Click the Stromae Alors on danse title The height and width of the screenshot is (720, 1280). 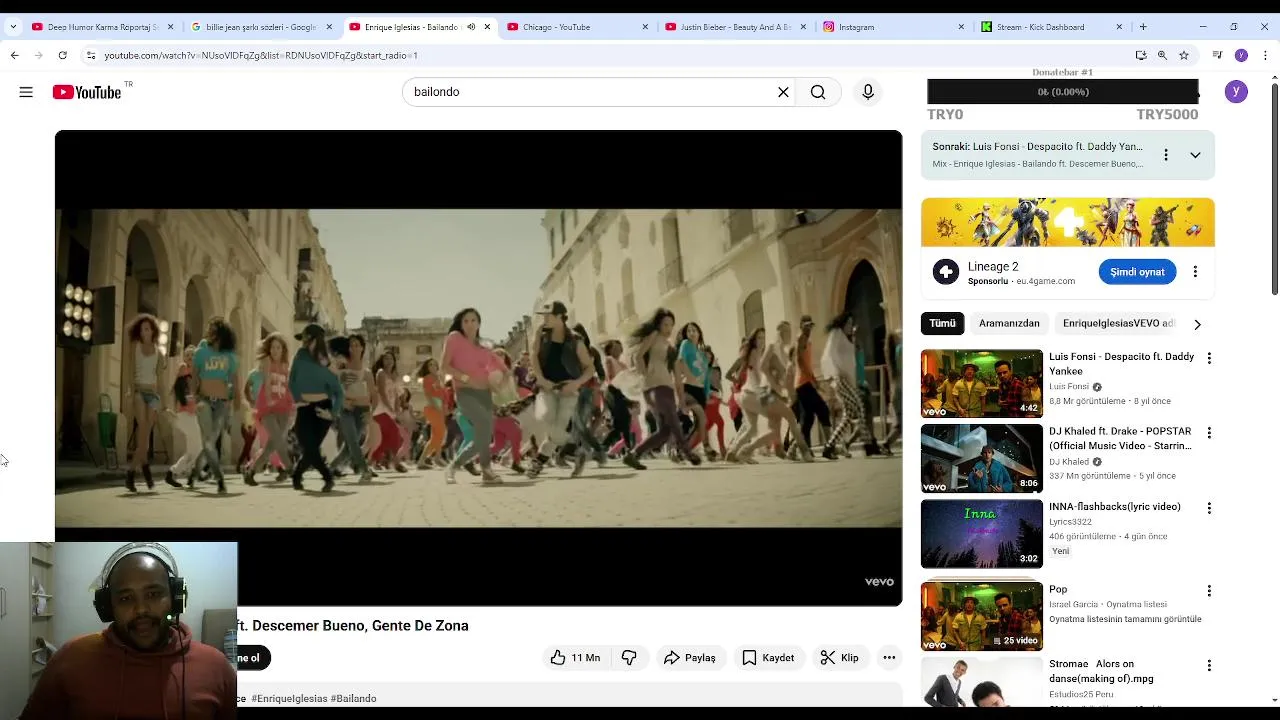point(1101,671)
